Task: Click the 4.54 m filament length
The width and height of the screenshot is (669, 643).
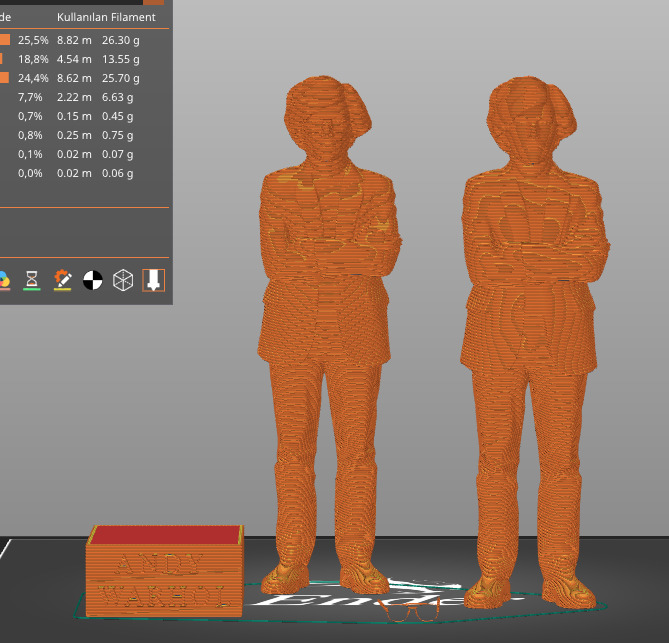Action: [74, 59]
